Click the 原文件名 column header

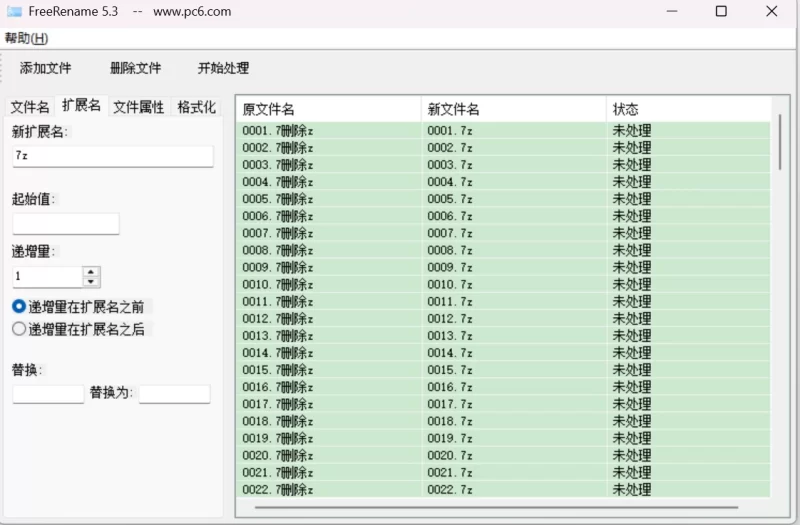328,109
